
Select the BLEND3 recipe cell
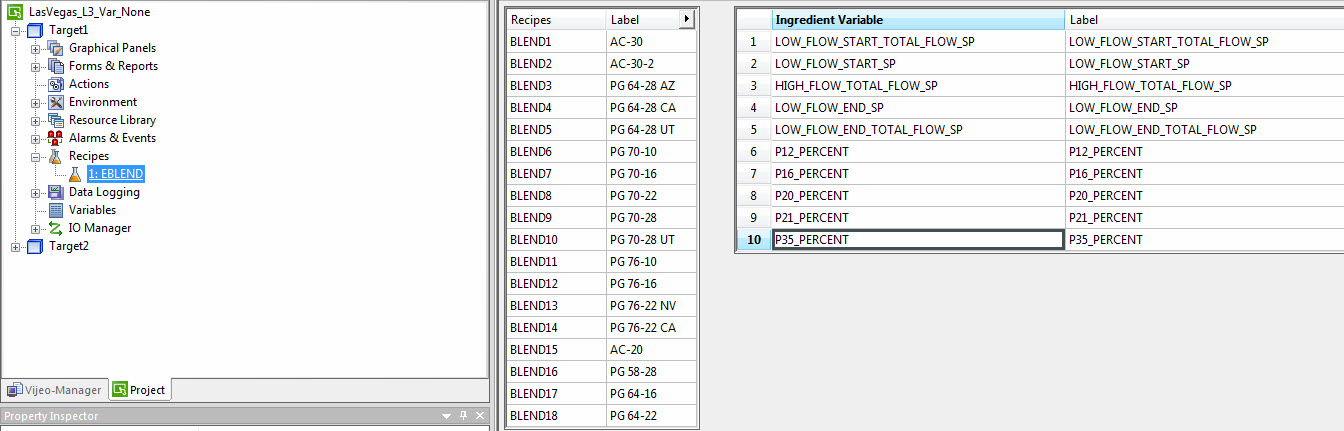pyautogui.click(x=556, y=86)
